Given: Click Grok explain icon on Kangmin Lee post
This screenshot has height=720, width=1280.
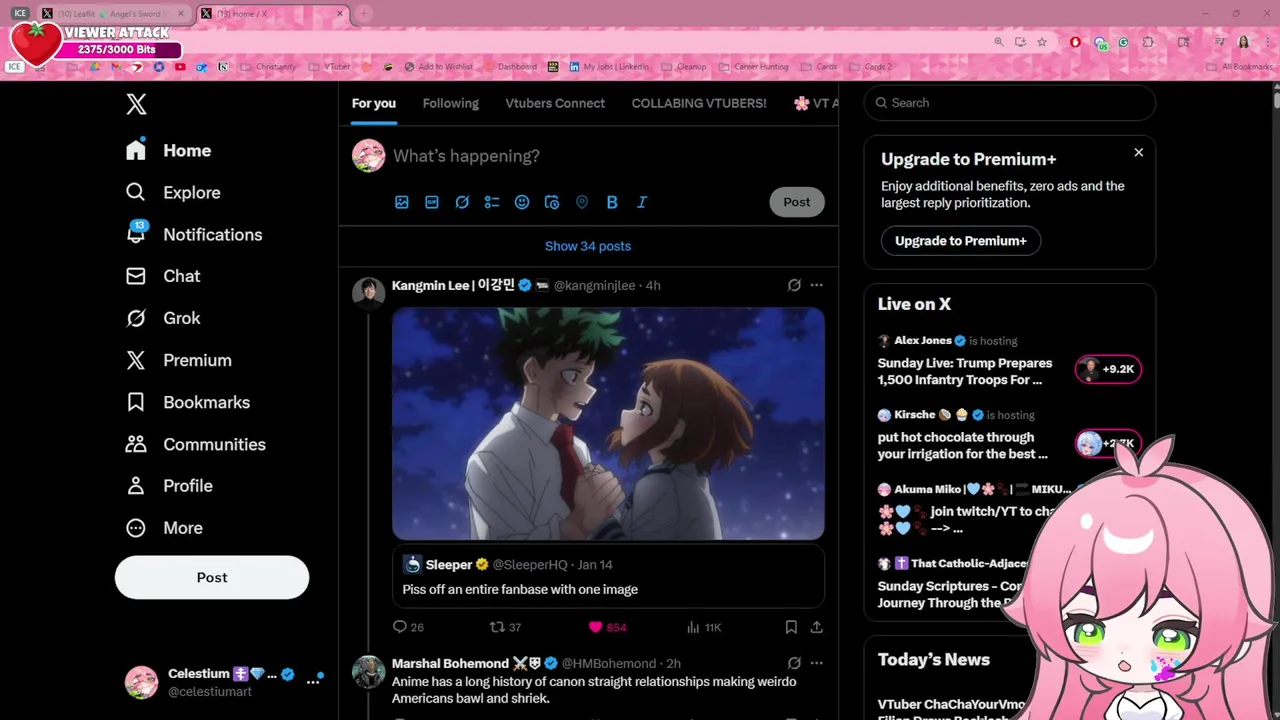Looking at the screenshot, I should (x=794, y=285).
